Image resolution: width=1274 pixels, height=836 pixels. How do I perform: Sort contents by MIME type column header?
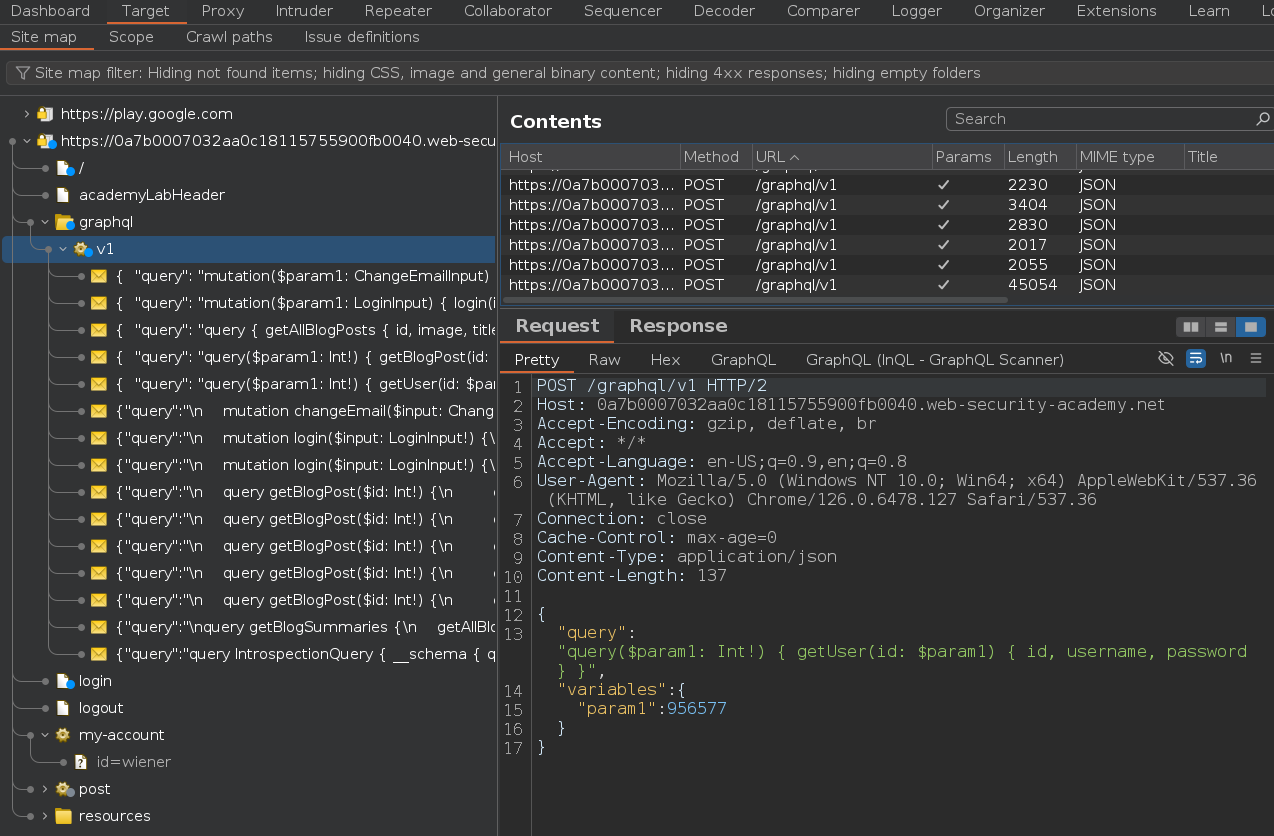coord(1128,157)
